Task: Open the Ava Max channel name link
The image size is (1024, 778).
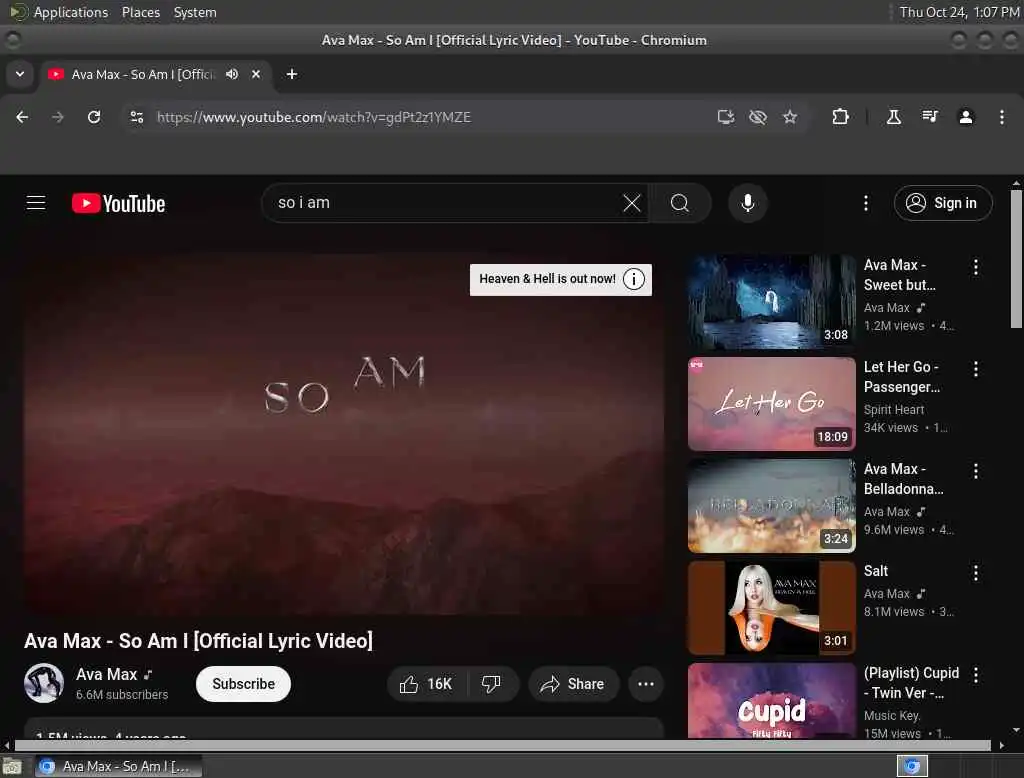Action: [x=106, y=674]
